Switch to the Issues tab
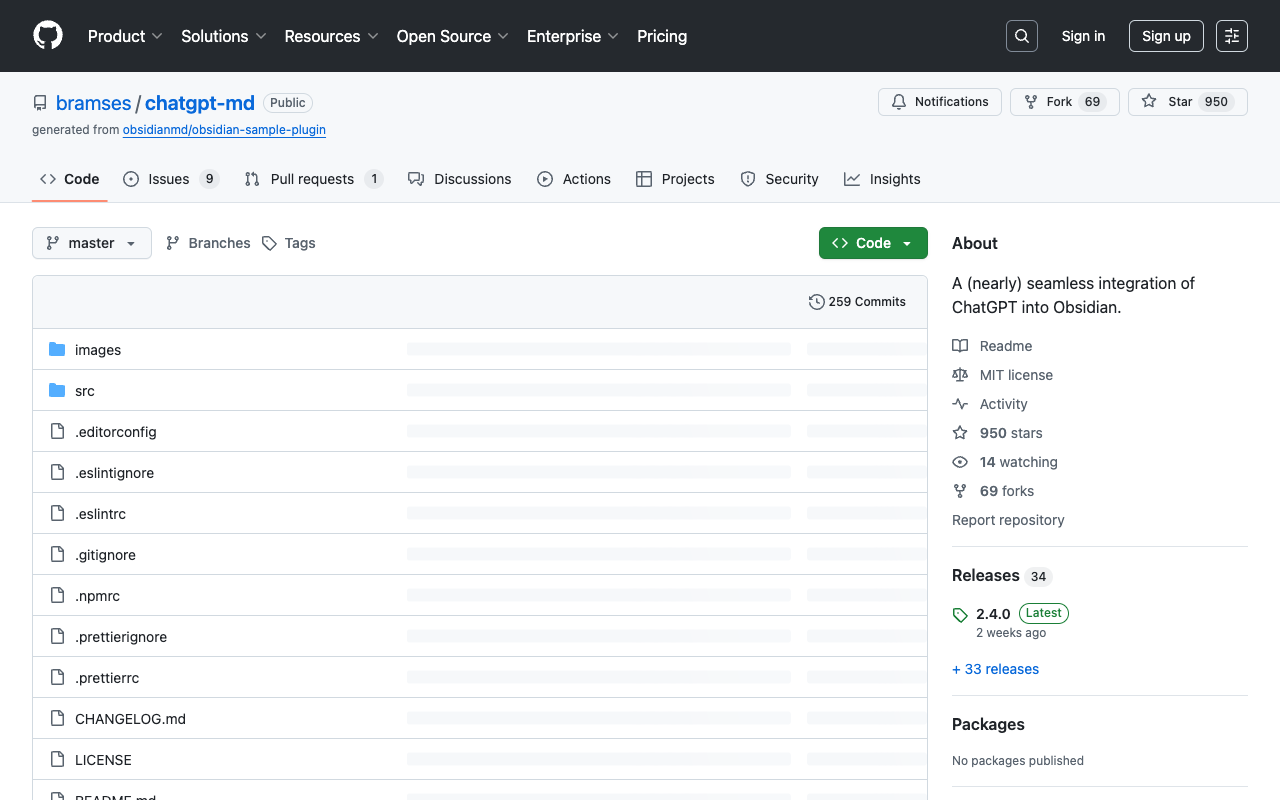Screen dimensions: 1280x800 [x=171, y=179]
